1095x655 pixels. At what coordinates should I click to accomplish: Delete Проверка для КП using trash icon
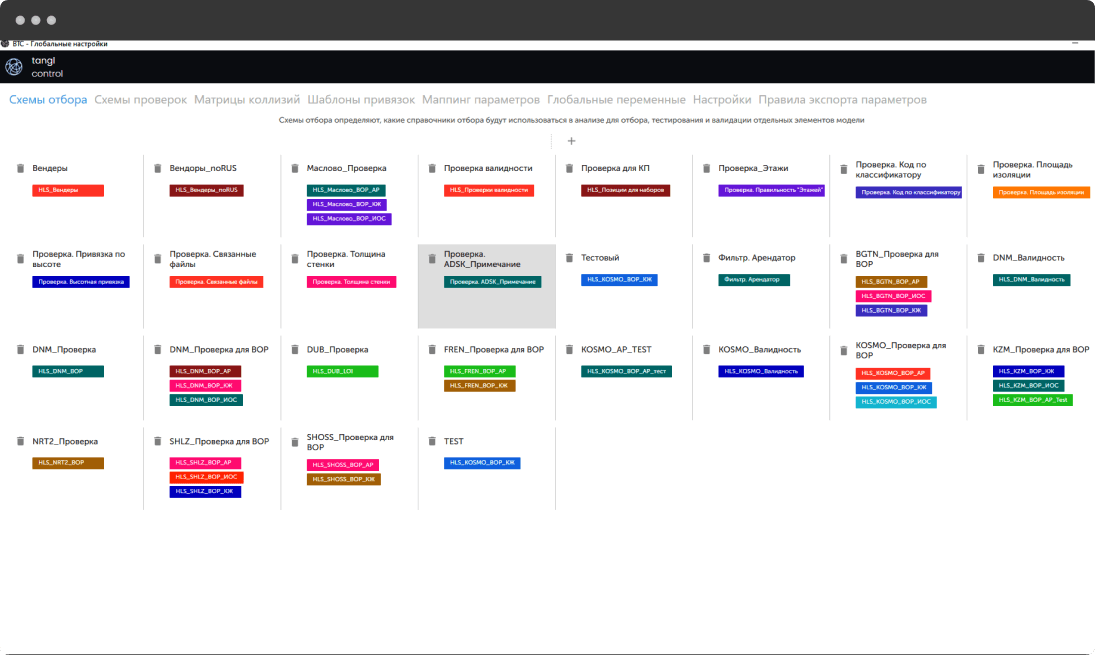tap(569, 168)
